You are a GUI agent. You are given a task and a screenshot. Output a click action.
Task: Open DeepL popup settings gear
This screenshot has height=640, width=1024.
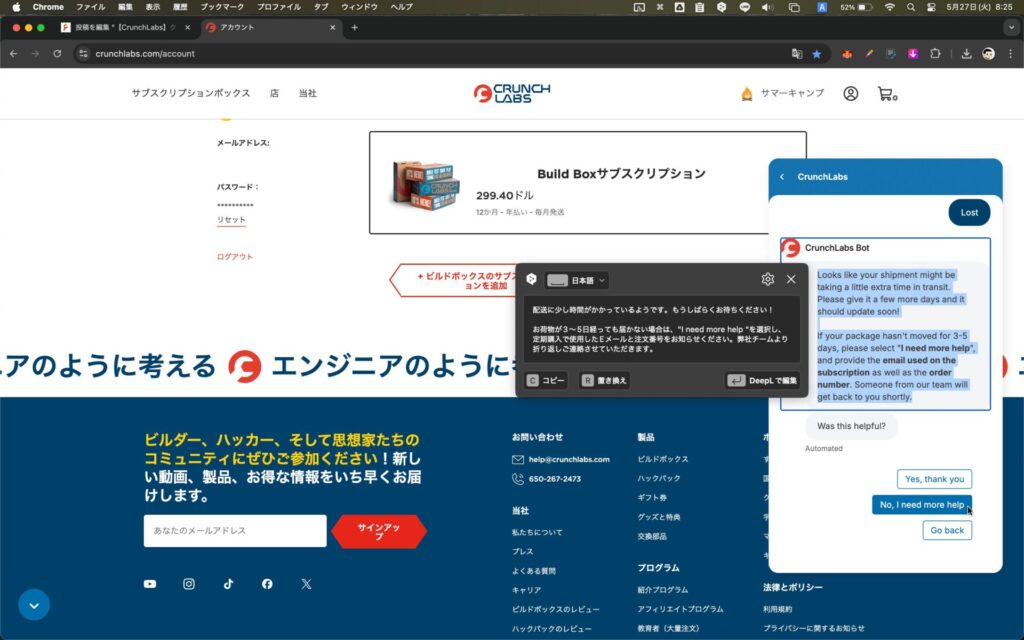pos(768,280)
